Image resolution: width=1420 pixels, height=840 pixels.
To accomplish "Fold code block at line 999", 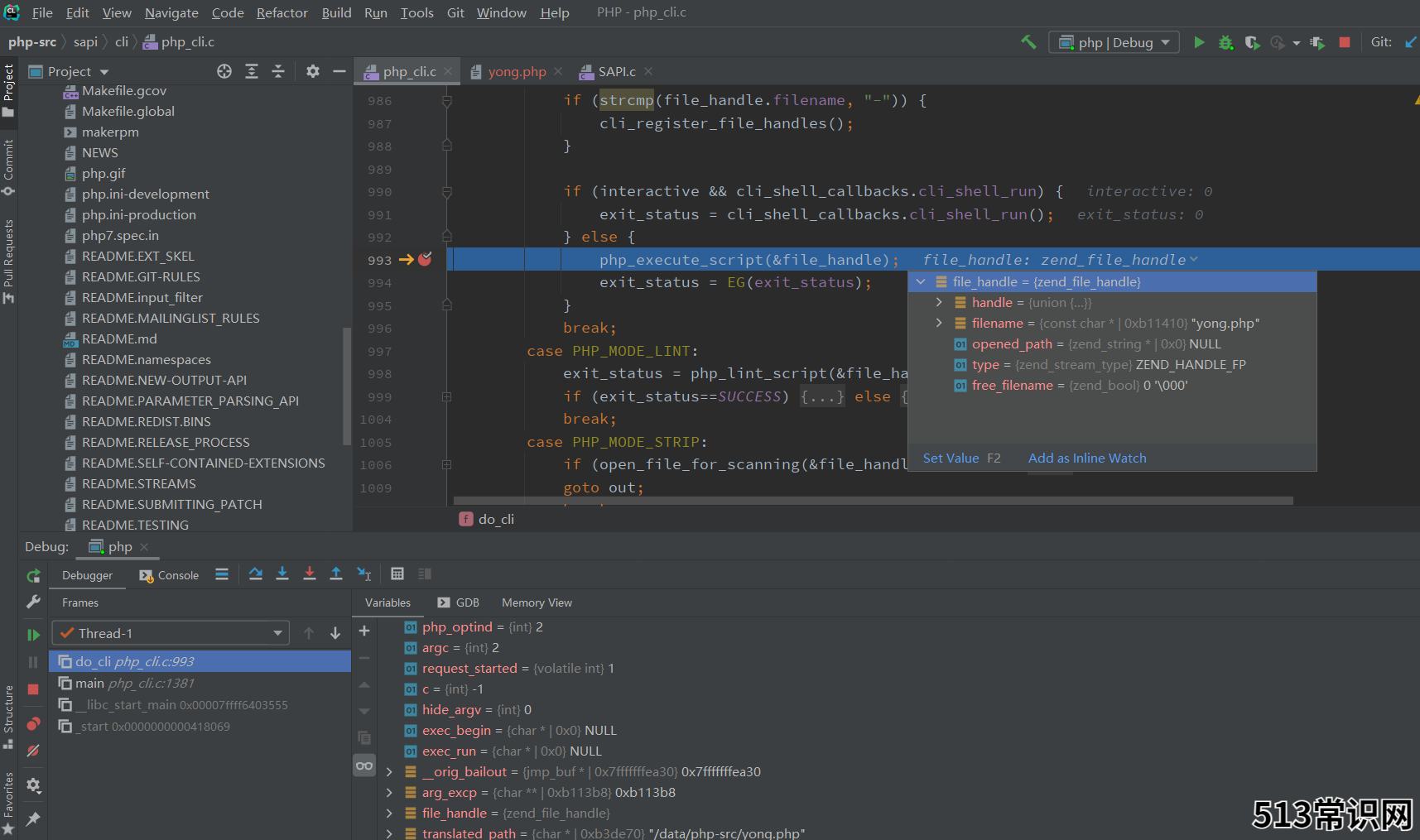I will pyautogui.click(x=446, y=396).
